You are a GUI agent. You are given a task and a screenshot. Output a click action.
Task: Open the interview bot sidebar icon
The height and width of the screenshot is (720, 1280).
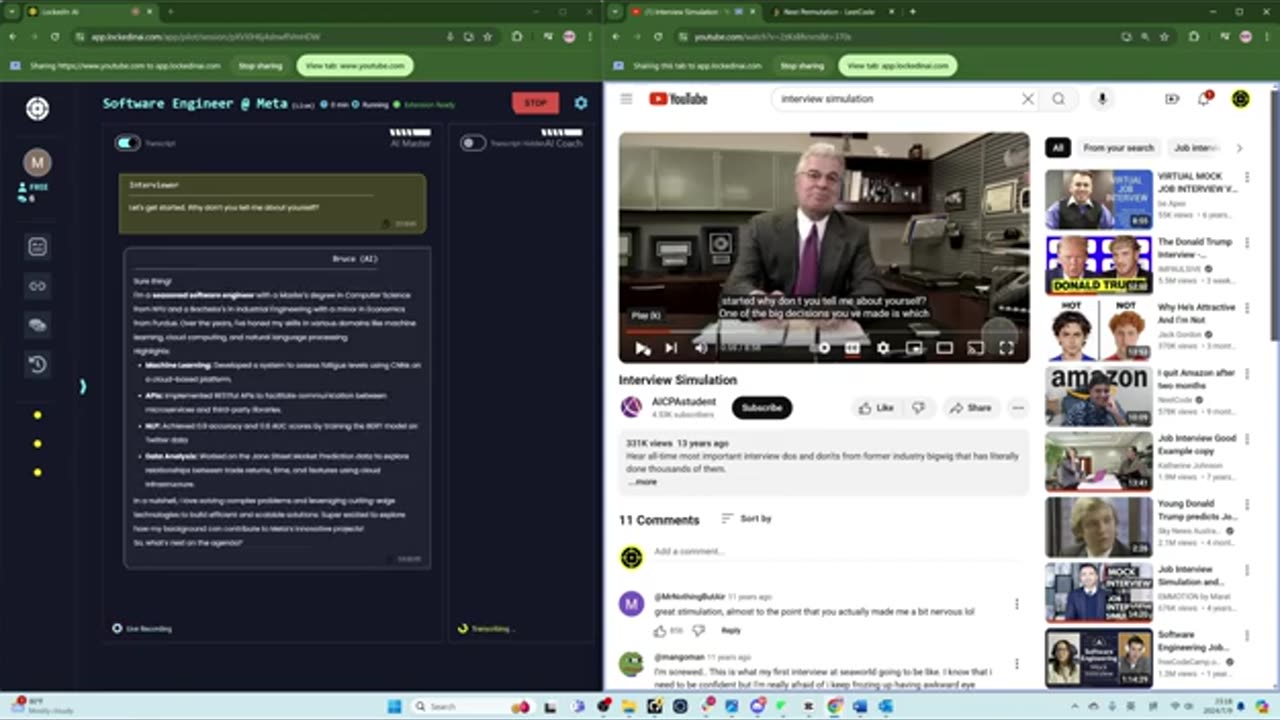coord(37,246)
